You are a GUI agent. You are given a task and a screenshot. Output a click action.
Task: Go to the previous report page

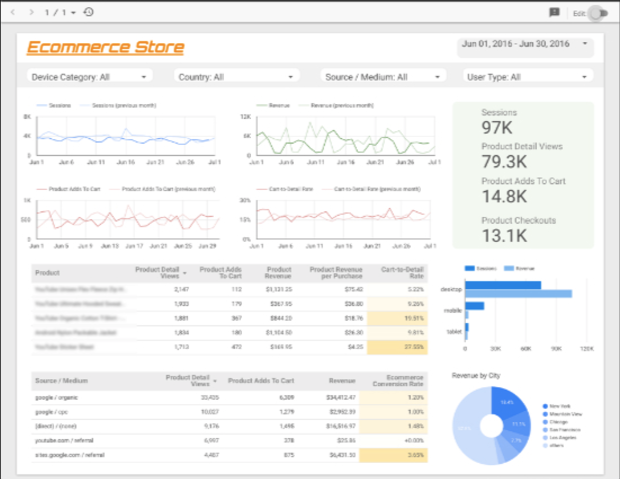(12, 12)
